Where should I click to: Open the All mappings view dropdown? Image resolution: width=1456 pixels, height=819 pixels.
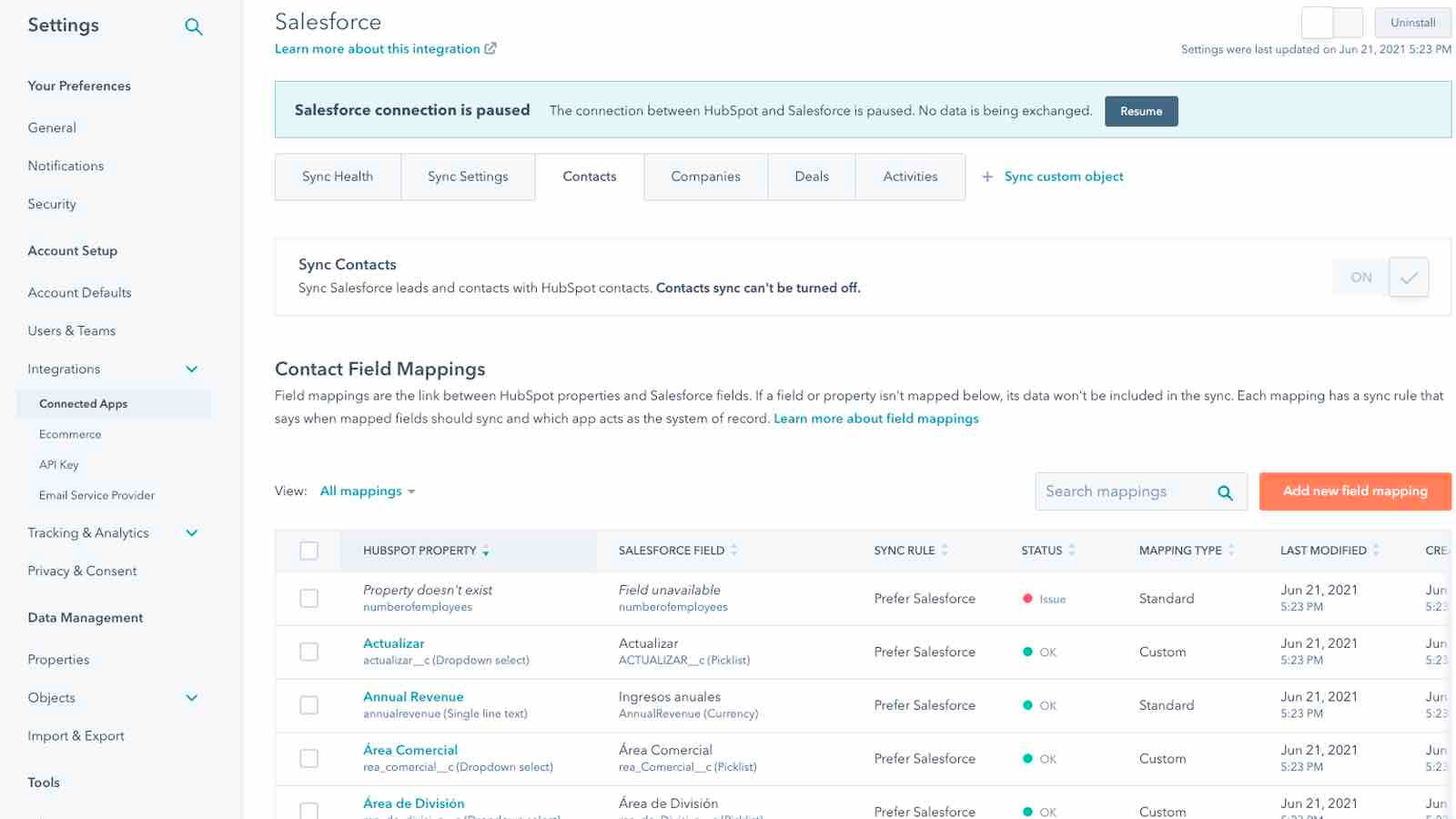tap(368, 491)
